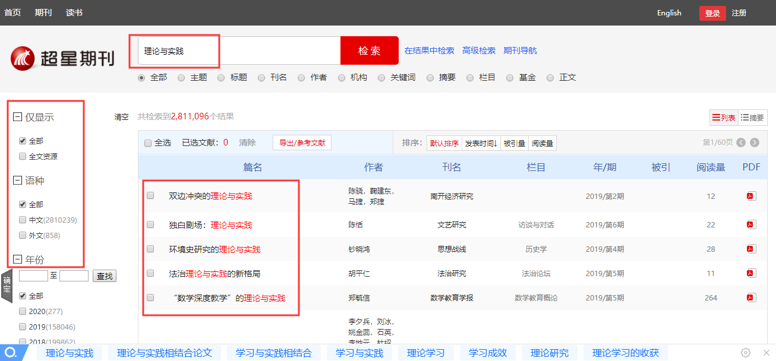Click the 查找 year search button
Viewport: 776px width, 361px height.
[x=104, y=276]
